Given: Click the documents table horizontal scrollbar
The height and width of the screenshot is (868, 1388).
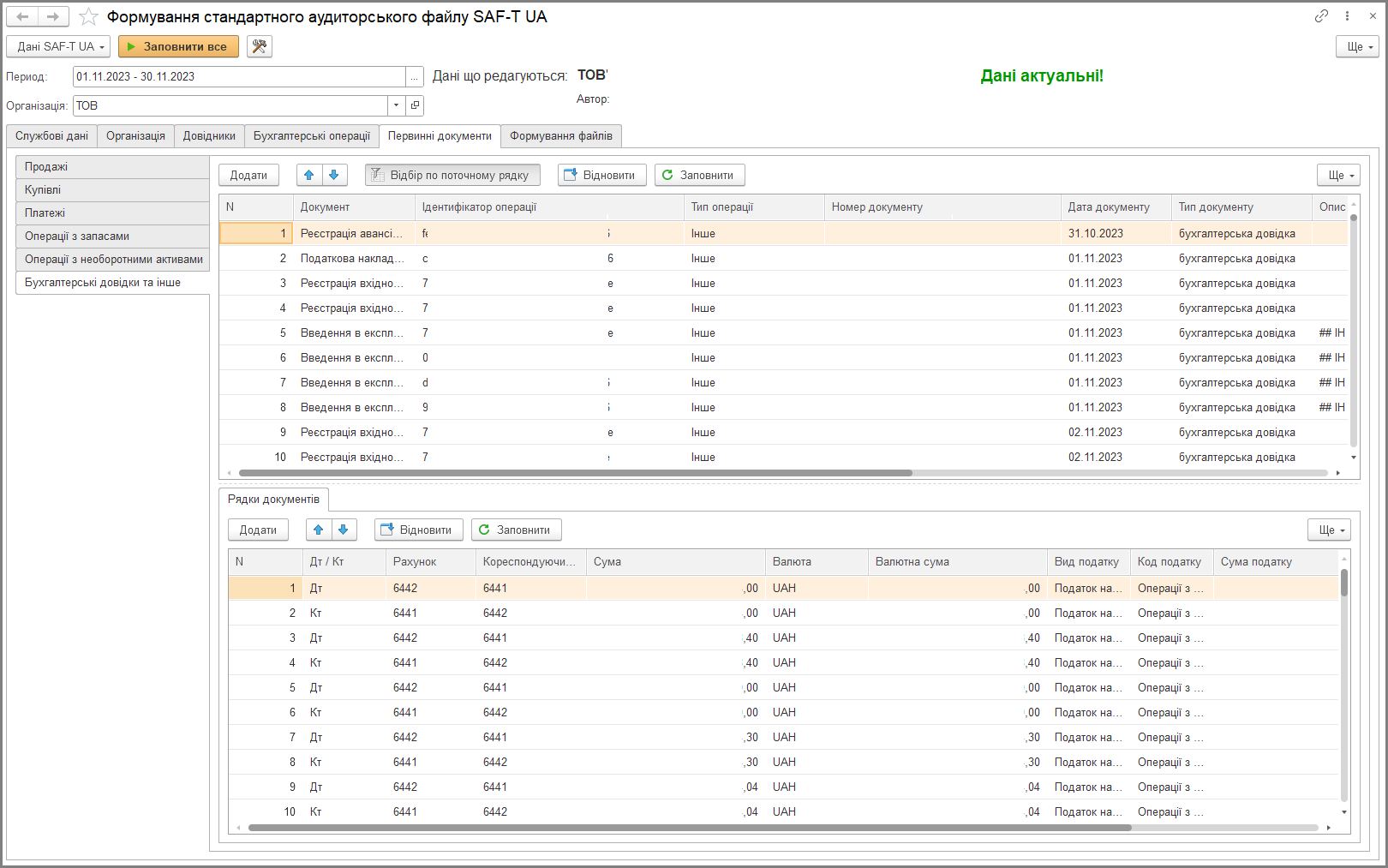Looking at the screenshot, I should 576,473.
